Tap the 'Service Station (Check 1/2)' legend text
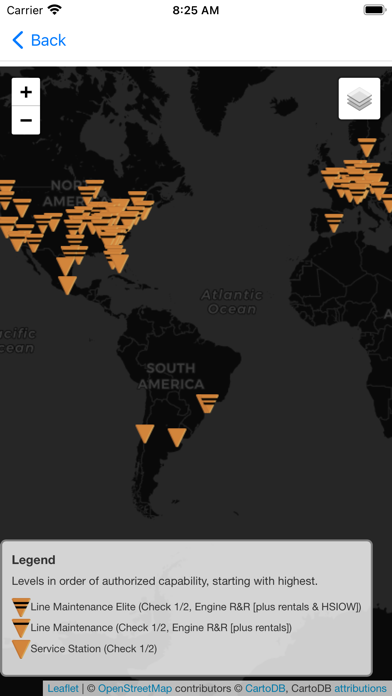 (x=94, y=649)
